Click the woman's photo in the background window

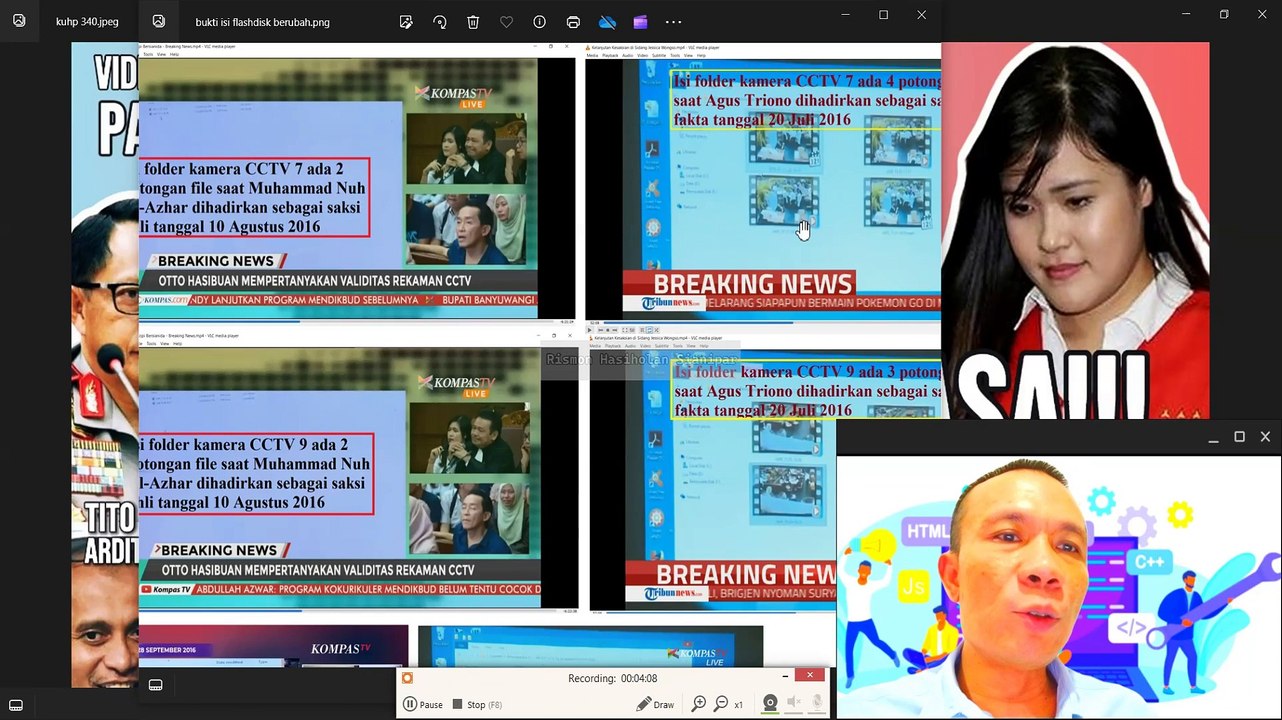click(x=1075, y=230)
